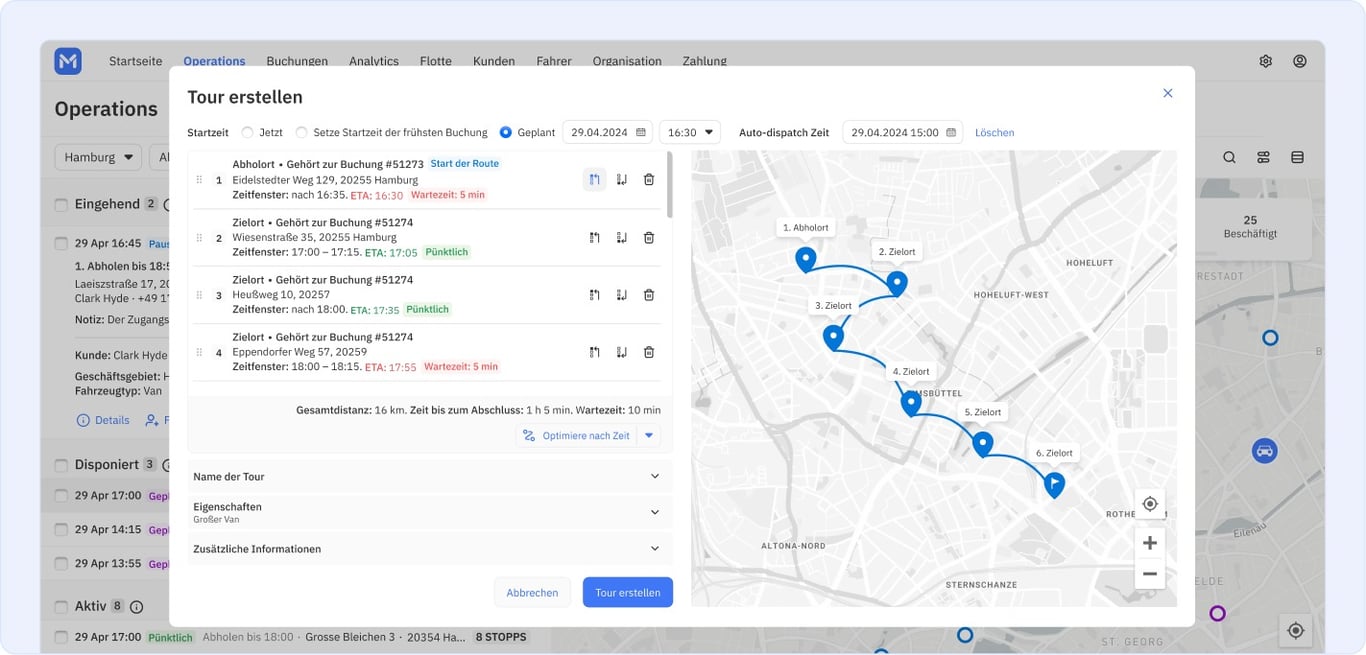Viewport: 1366px width, 655px height.
Task: Open dropdown arrow beside Optimiere nach Zeit
Action: tap(649, 436)
